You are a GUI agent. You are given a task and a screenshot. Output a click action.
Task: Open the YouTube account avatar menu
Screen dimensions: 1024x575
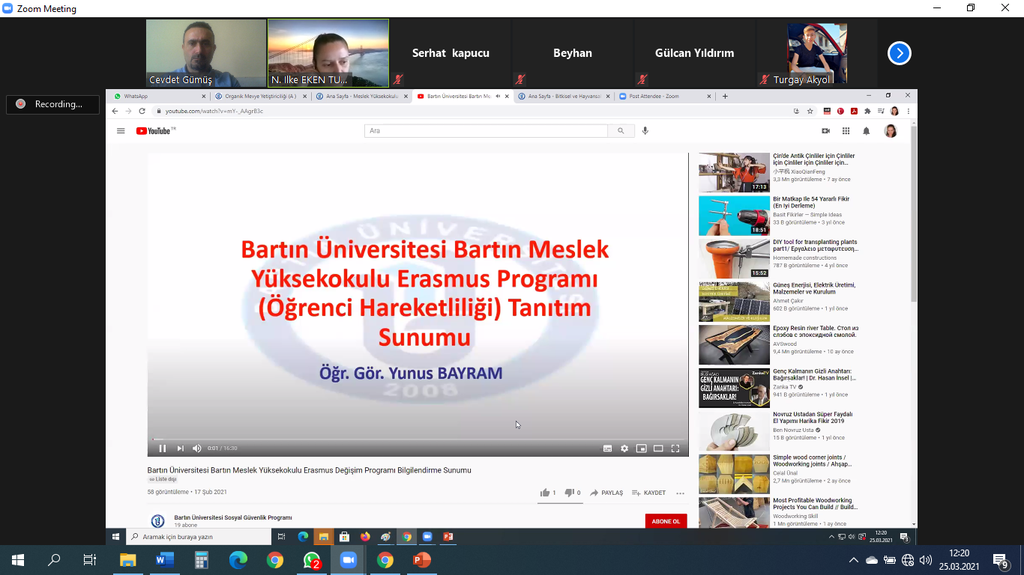(x=890, y=131)
